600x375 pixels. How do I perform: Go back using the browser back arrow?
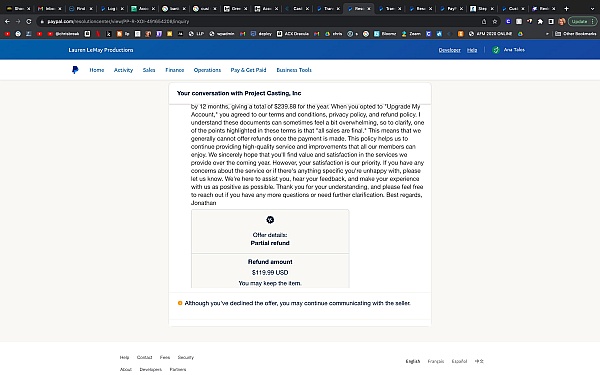7,21
